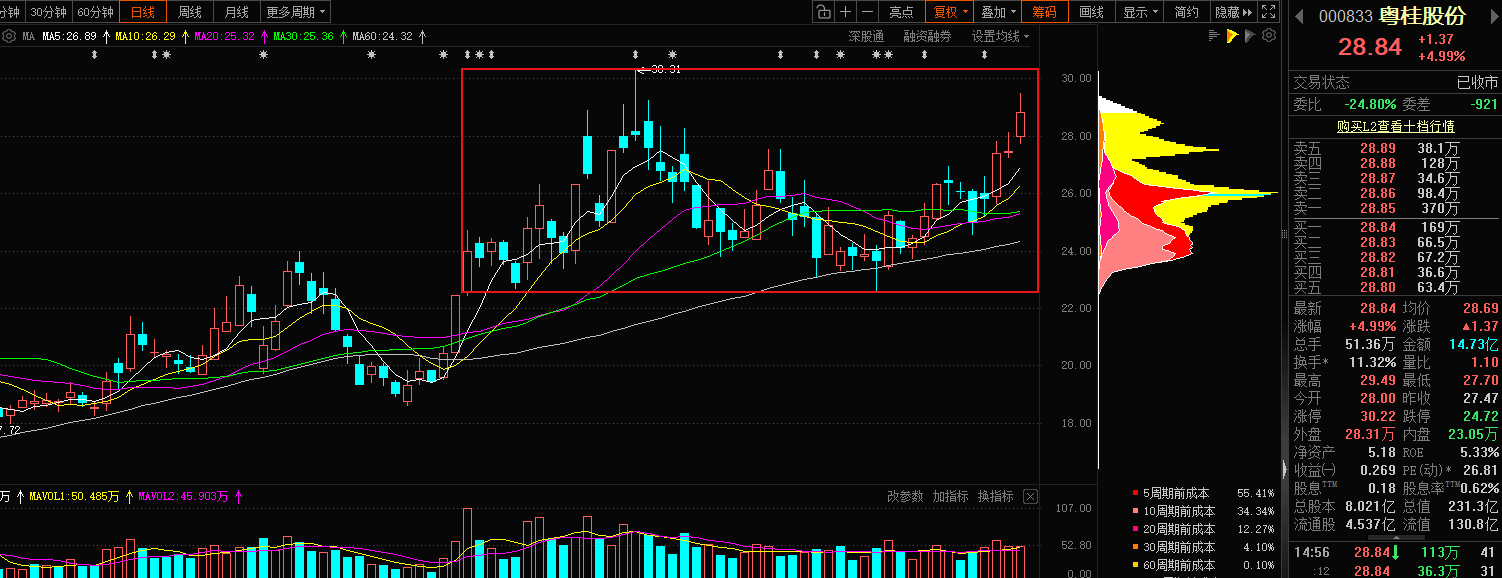Select the gray flame chip-distribution icon

coord(1251,36)
